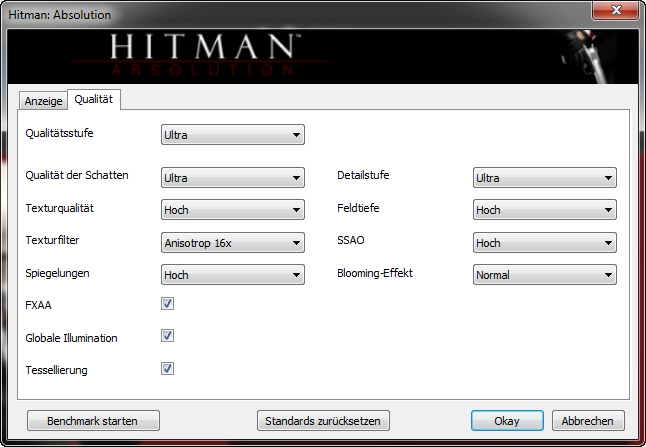Expand Qualität der Schatten dropdown
Viewport: 646px width, 447px height.
[232, 178]
